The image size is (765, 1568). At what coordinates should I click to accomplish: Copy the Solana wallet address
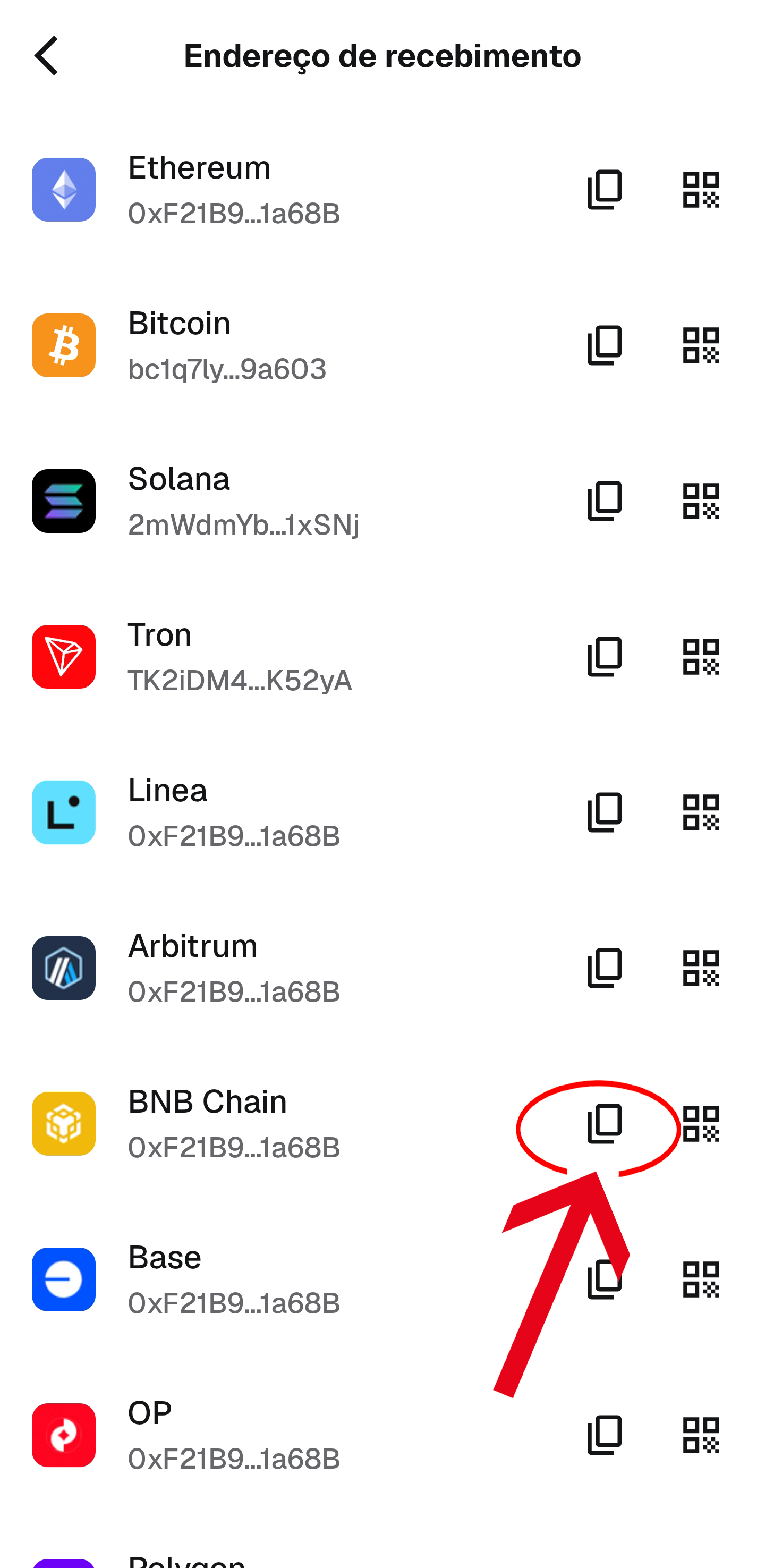point(605,501)
